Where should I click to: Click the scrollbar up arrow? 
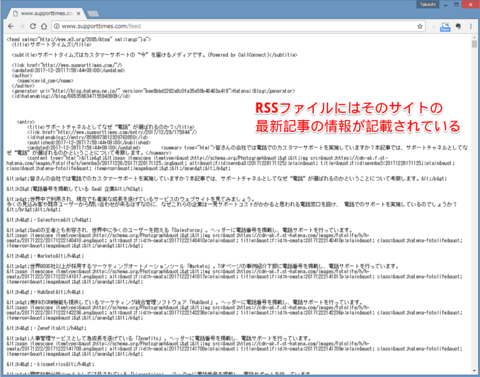coord(474,37)
